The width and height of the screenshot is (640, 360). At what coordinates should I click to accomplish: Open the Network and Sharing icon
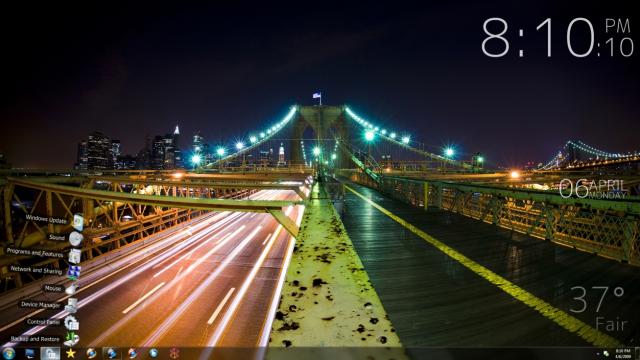click(x=74, y=272)
